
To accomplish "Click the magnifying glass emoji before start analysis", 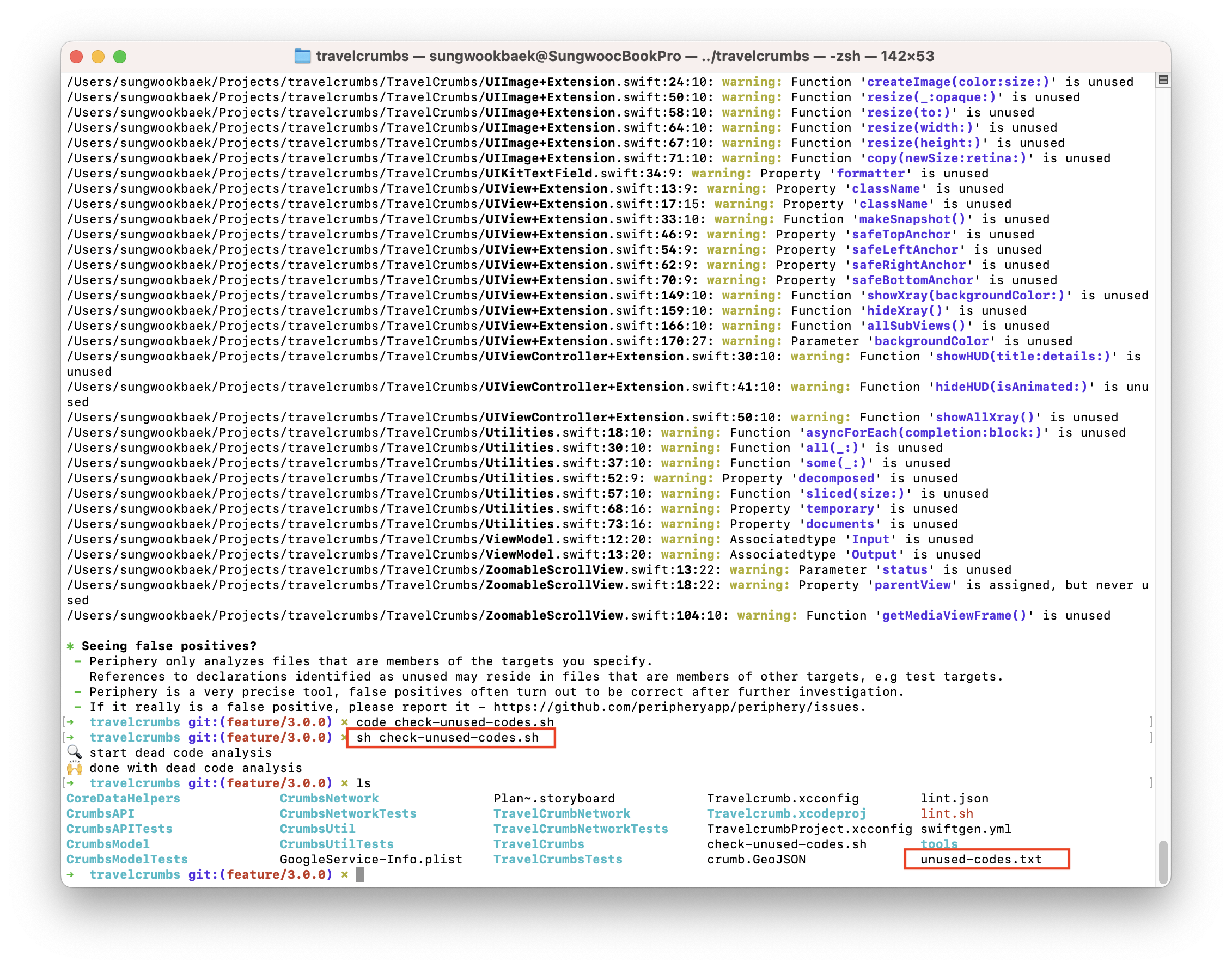I will tap(74, 752).
